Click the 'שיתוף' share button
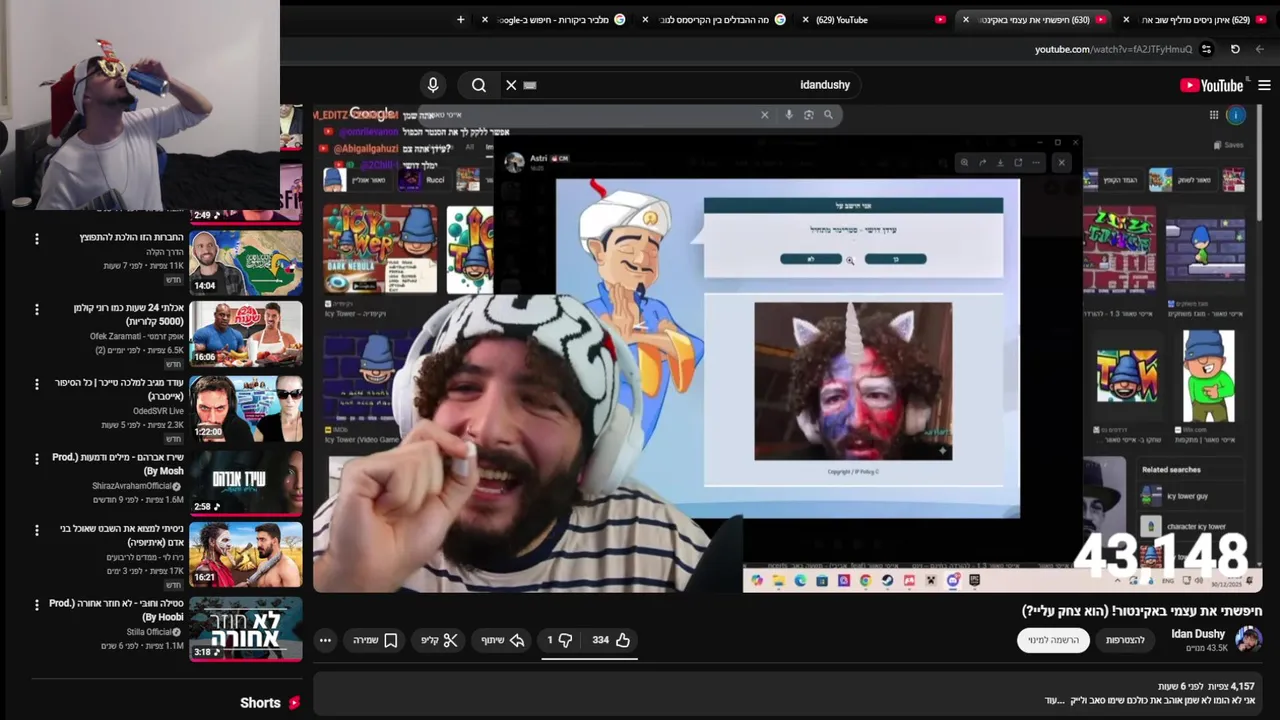 [504, 640]
